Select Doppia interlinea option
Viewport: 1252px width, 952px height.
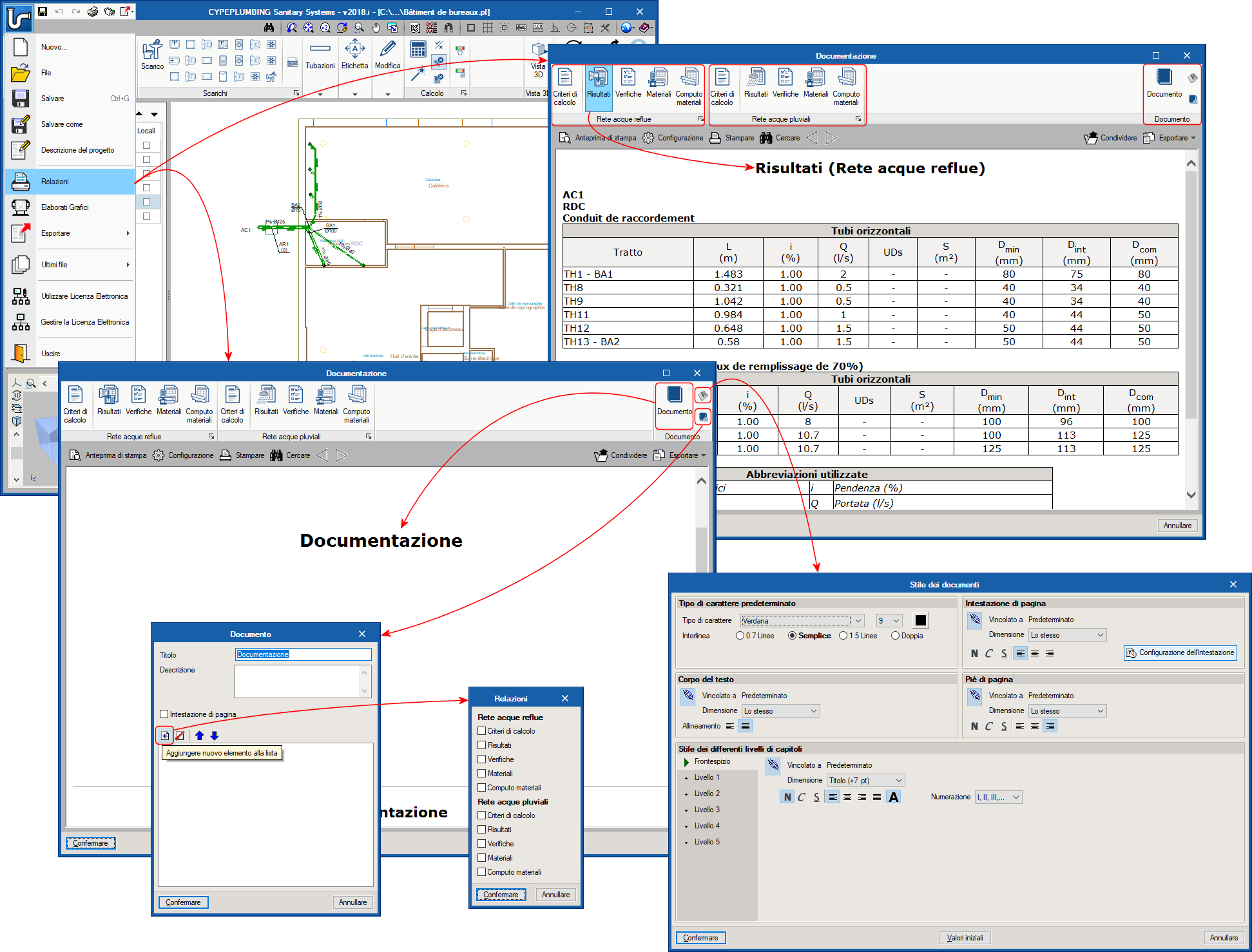(895, 636)
